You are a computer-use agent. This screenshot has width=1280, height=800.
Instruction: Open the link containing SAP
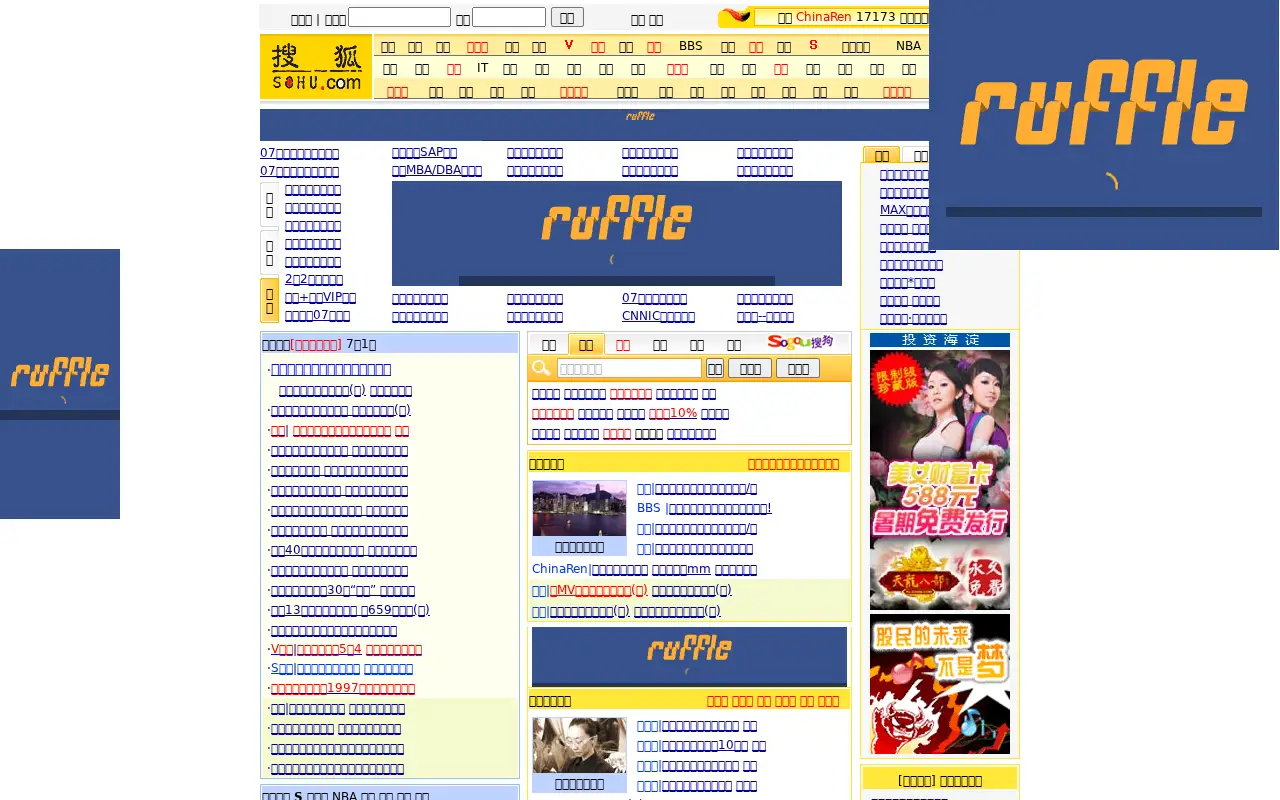[x=424, y=152]
